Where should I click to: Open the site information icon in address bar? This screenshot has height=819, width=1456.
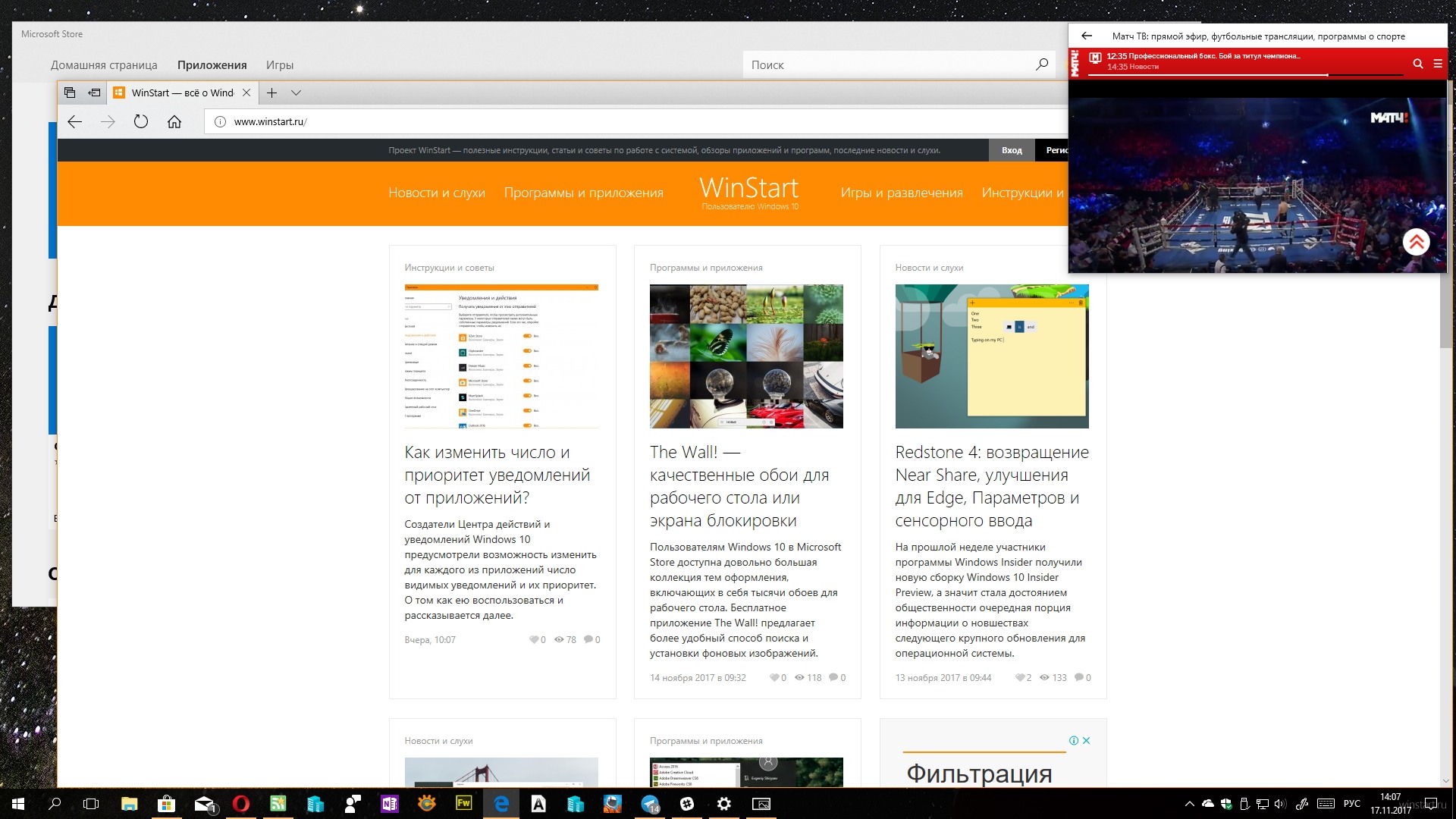(220, 121)
